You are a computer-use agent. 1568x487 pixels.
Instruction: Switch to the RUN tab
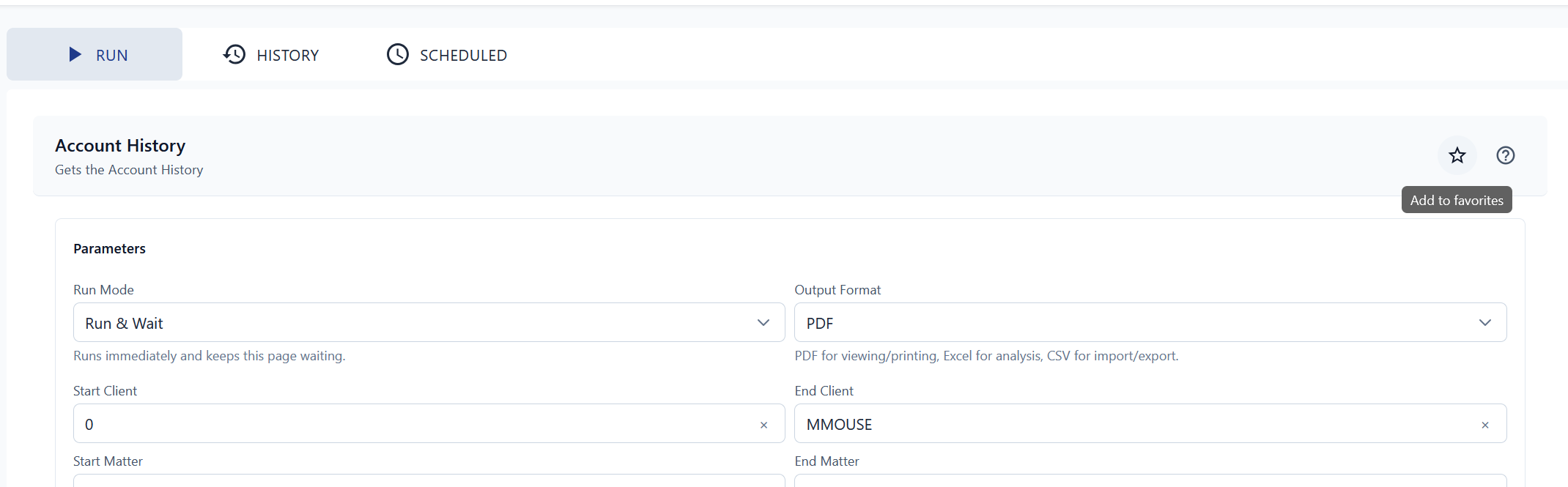click(95, 55)
